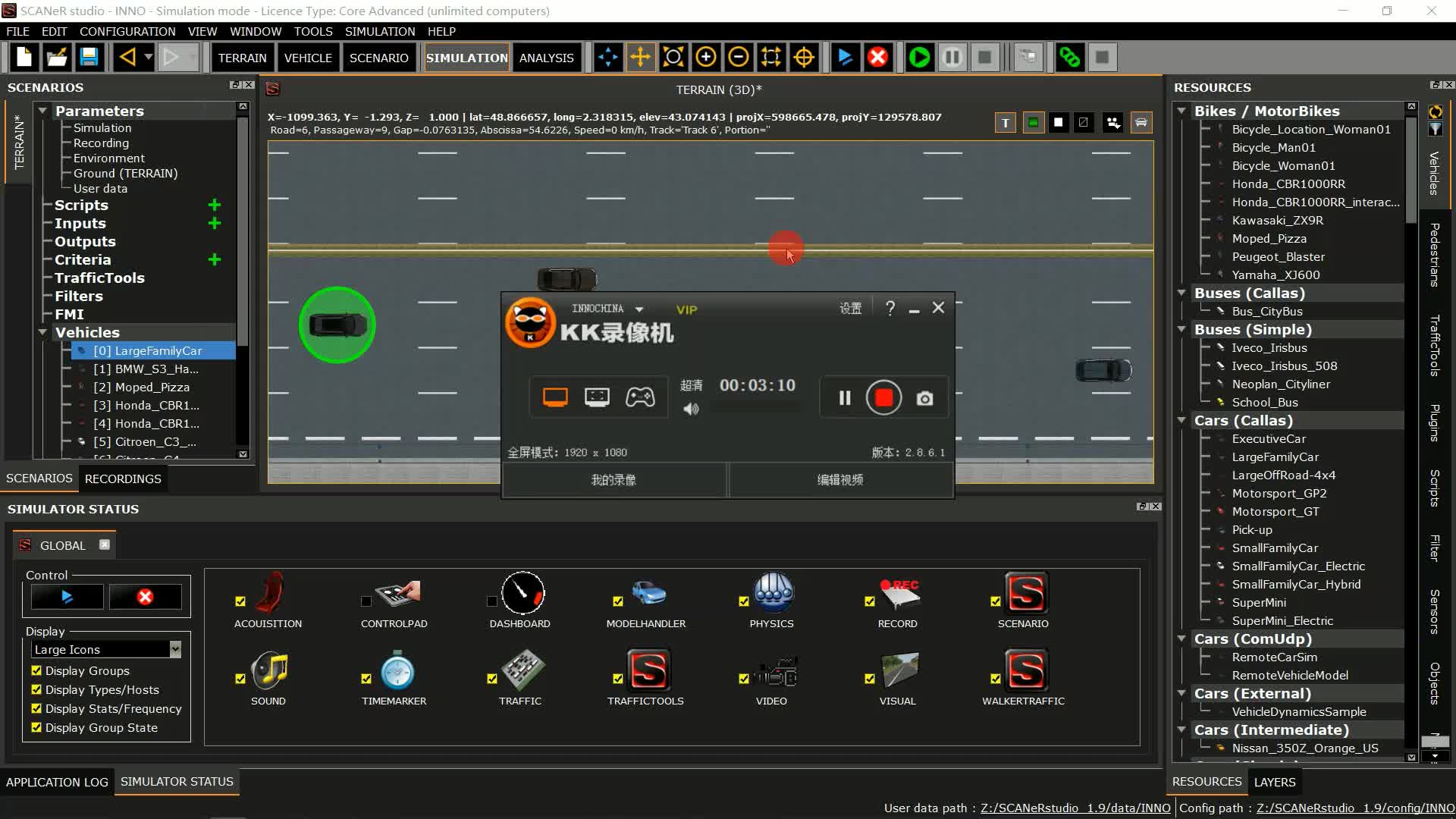Enable the CONTROLPAD module checkbox

(x=366, y=601)
